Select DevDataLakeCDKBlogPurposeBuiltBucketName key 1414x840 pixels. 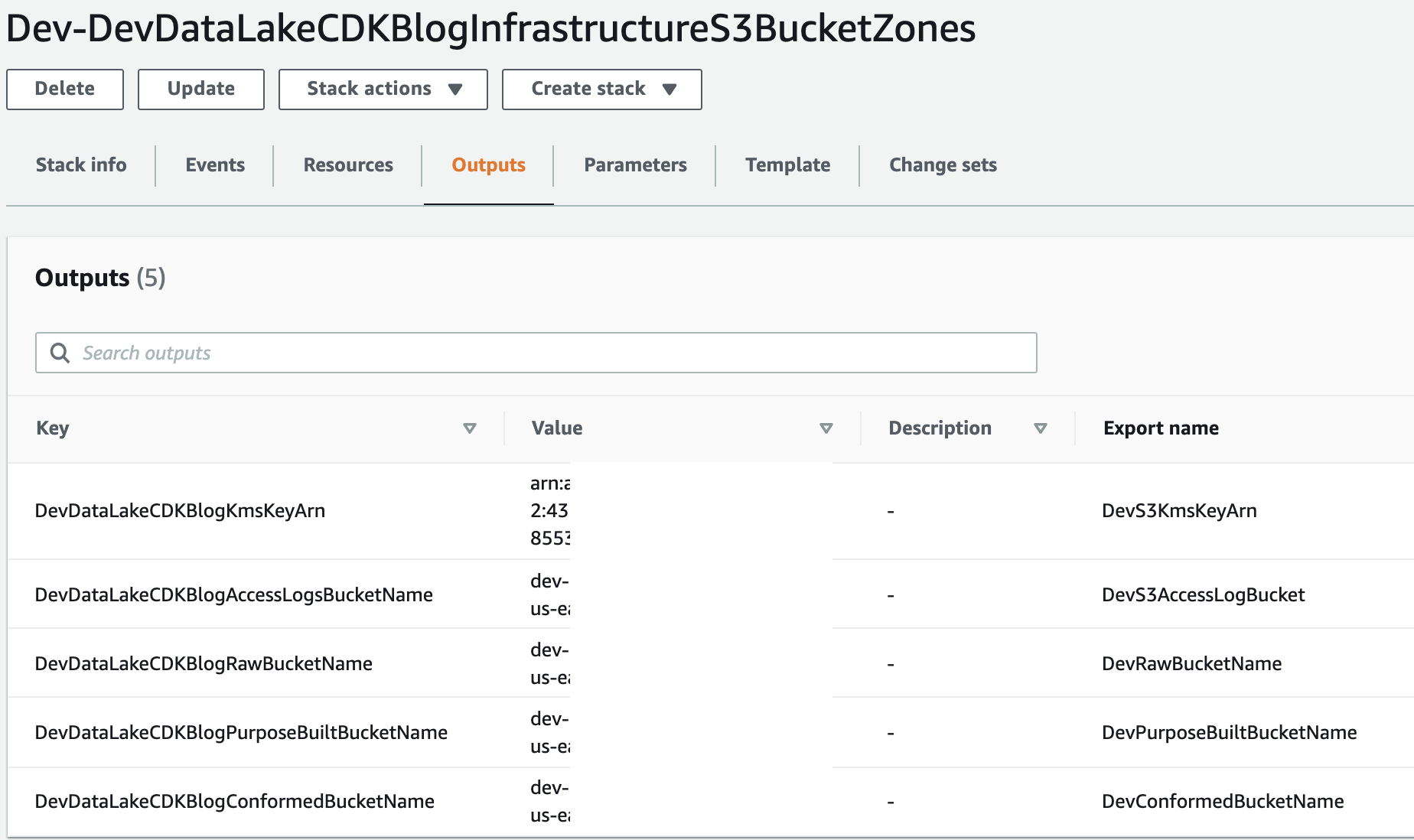[241, 733]
